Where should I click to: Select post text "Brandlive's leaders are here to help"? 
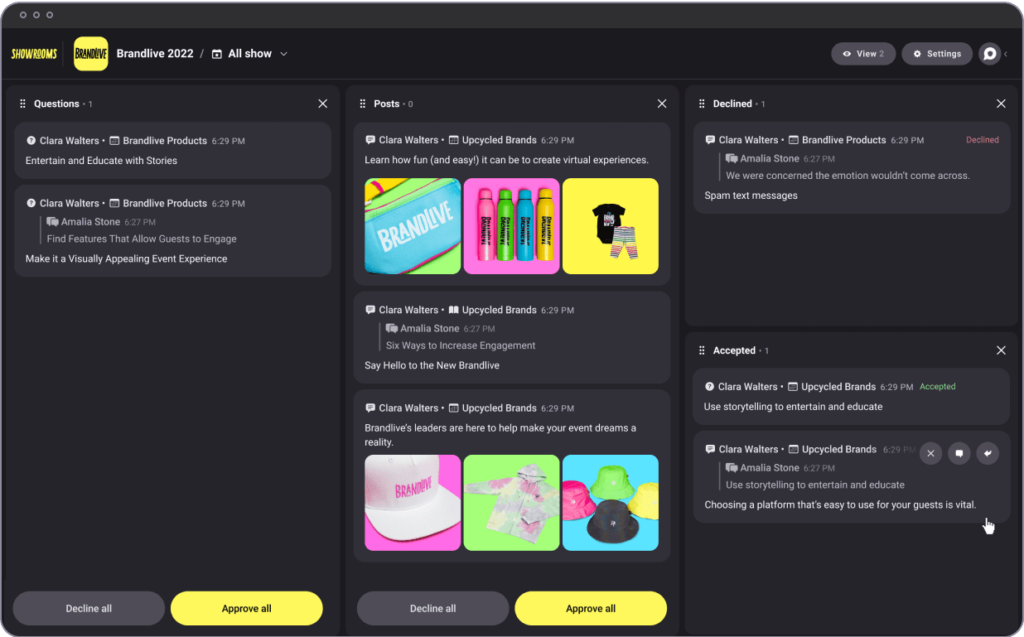coord(500,435)
